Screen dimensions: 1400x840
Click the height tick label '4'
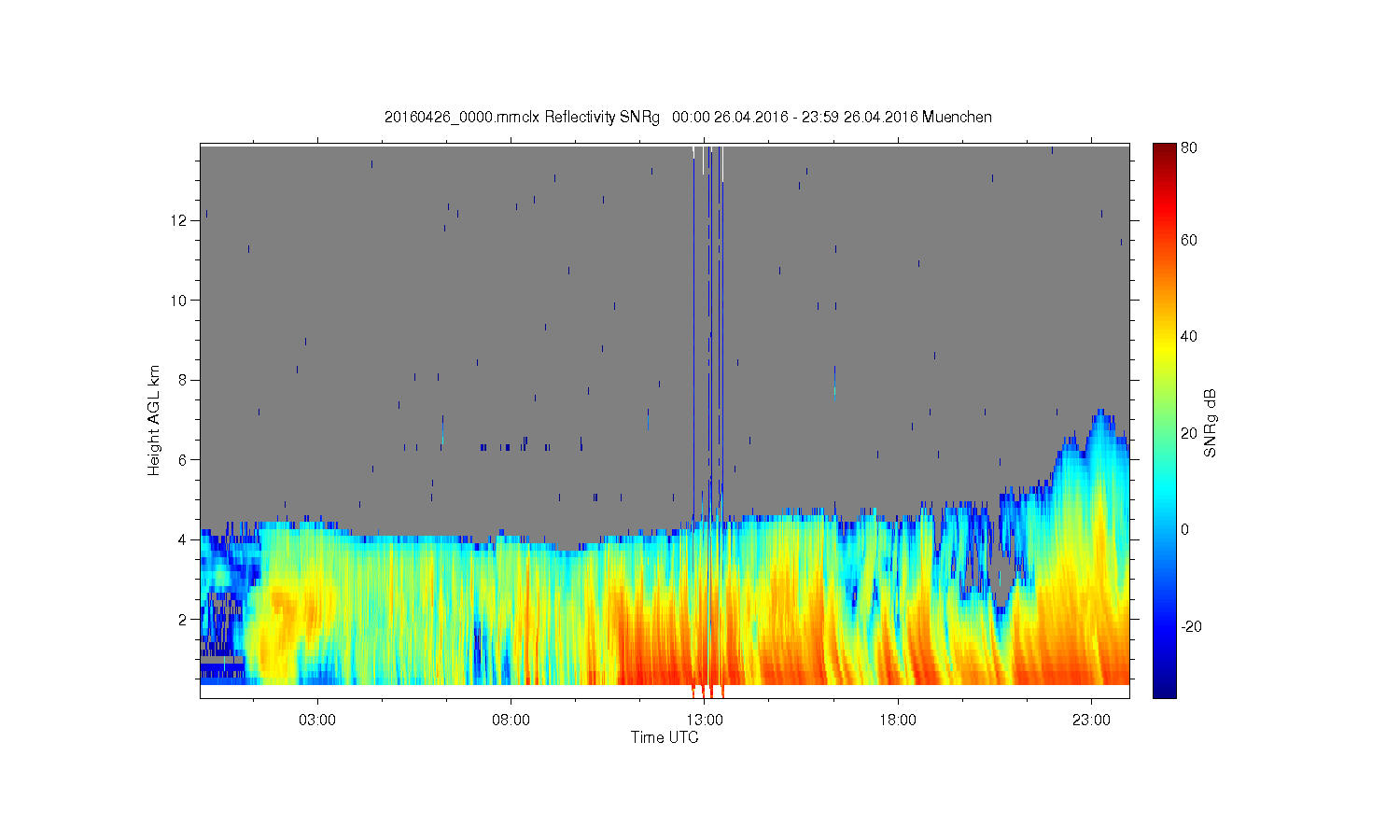click(x=184, y=539)
